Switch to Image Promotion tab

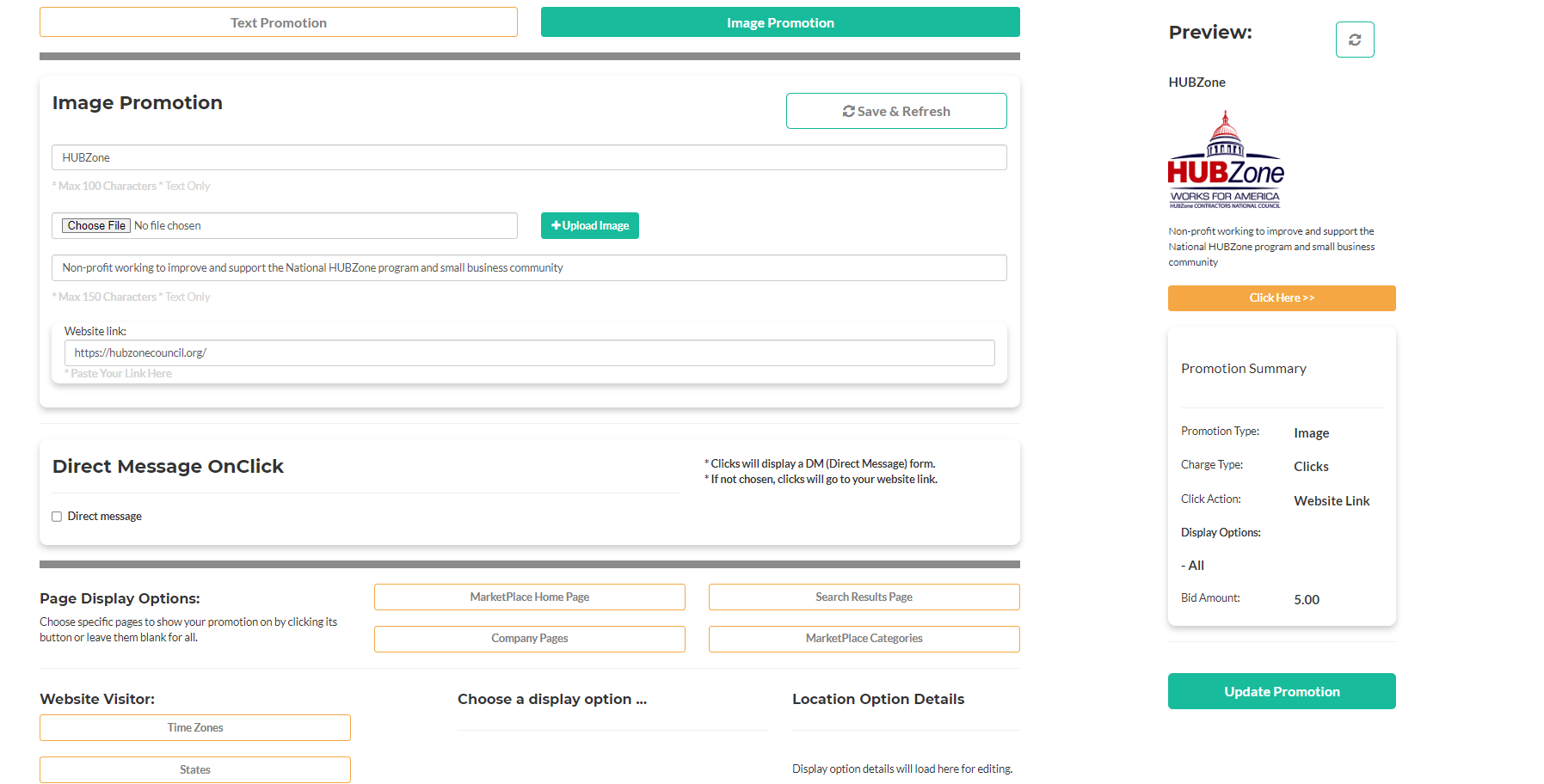(780, 22)
